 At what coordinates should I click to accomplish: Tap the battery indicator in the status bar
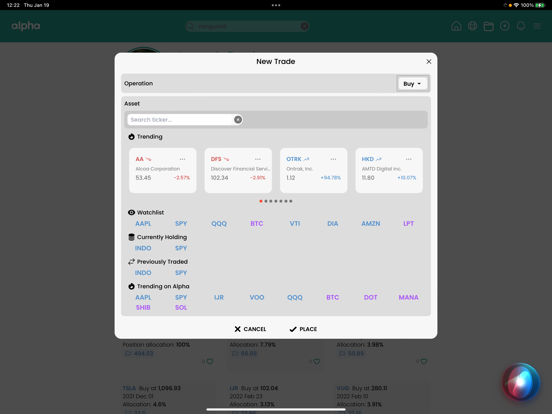pyautogui.click(x=540, y=5)
